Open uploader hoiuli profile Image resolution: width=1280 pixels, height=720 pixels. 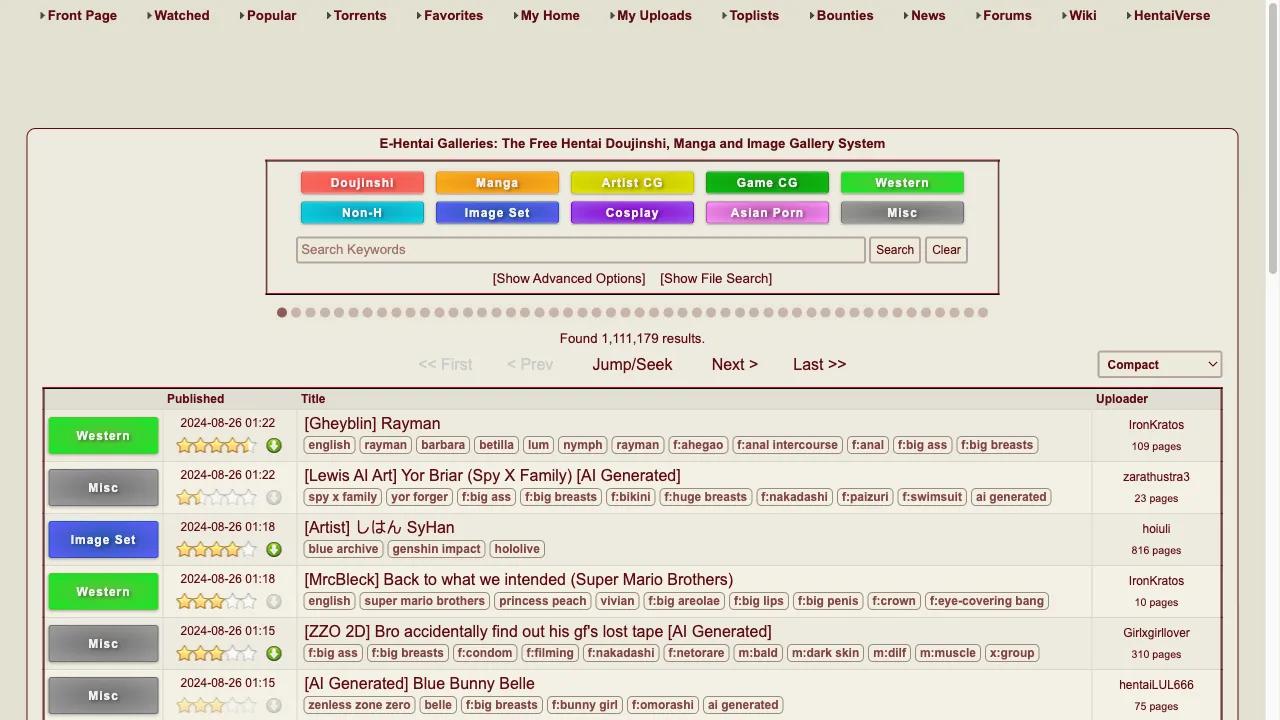click(x=1156, y=529)
